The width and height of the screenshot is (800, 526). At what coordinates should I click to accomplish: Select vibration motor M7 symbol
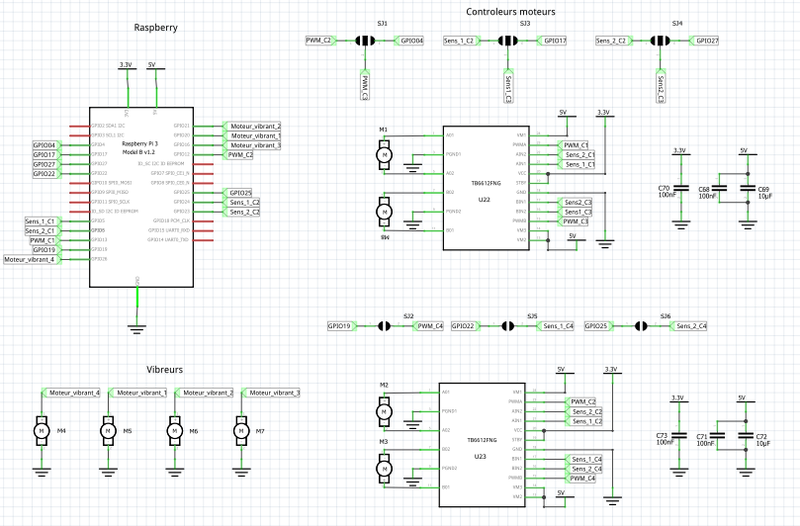pyautogui.click(x=240, y=430)
